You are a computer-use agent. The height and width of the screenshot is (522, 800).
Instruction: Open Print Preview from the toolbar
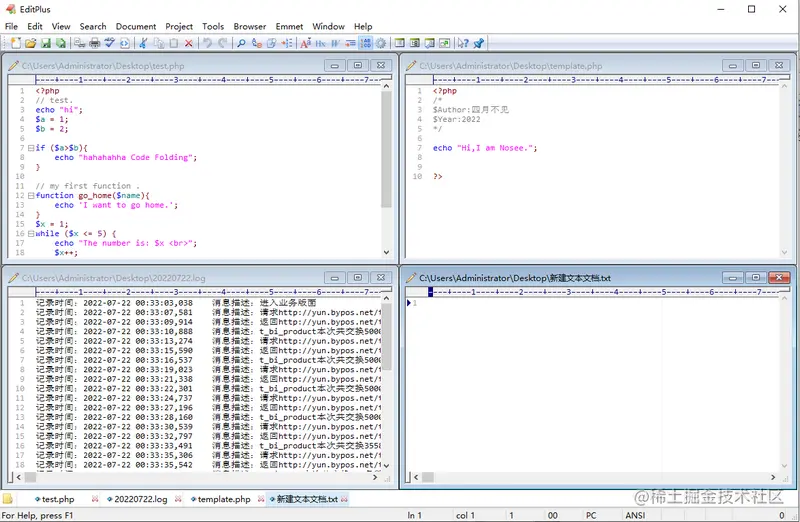coord(79,43)
